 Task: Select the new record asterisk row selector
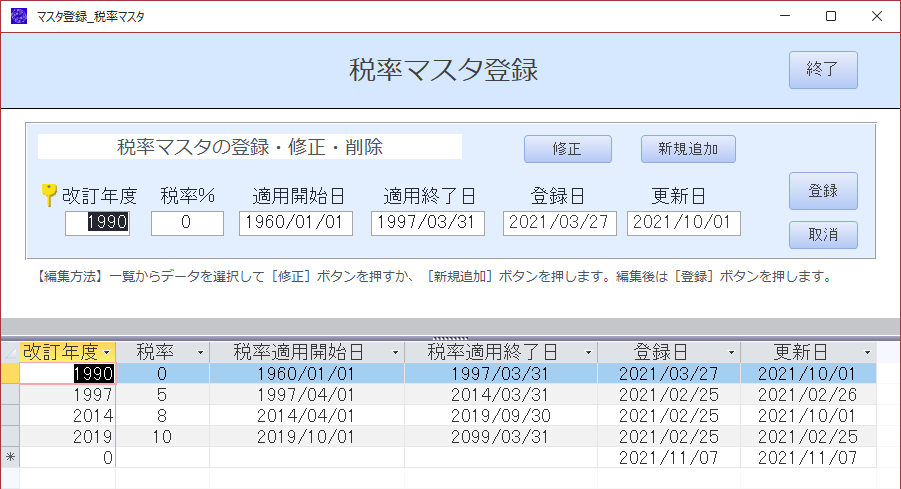coord(10,457)
